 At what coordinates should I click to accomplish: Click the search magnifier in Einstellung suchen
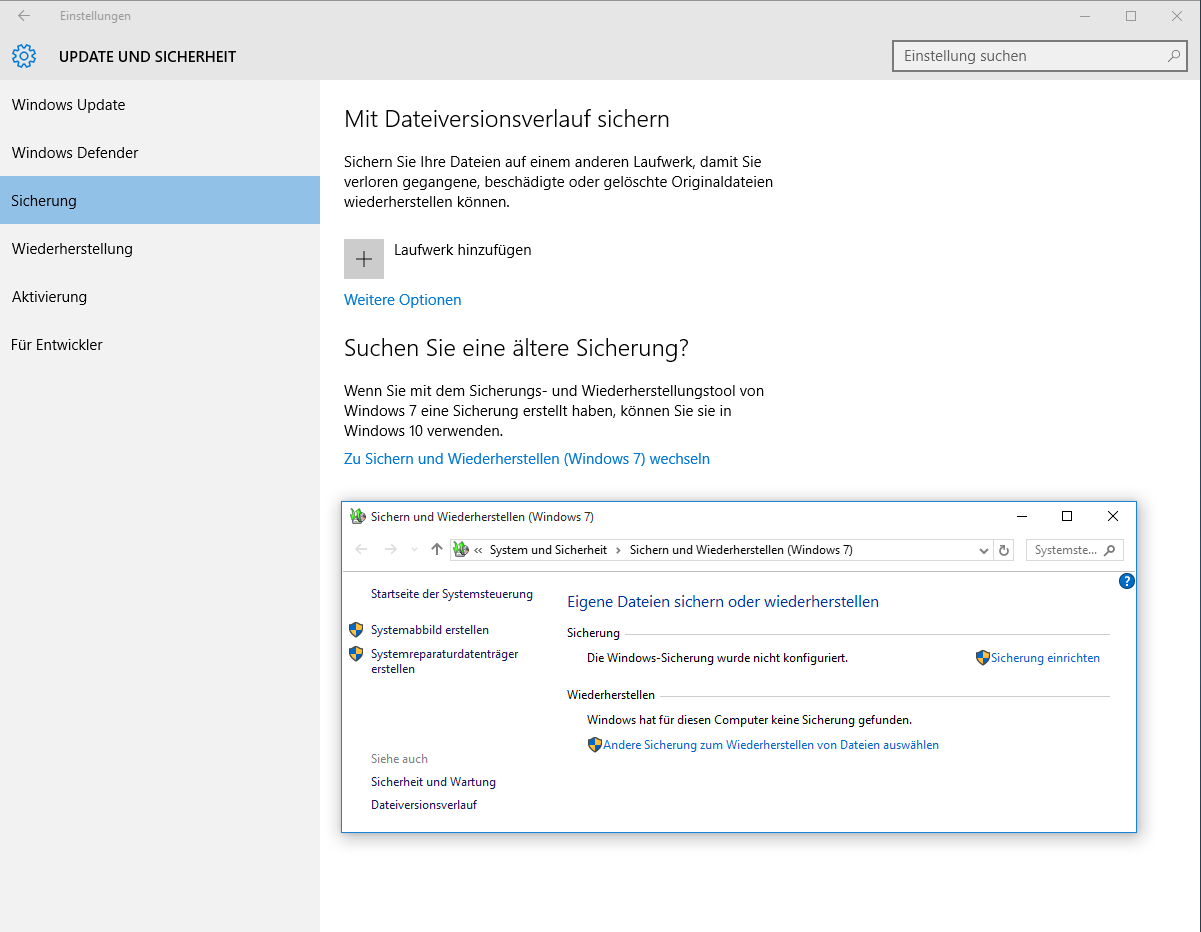1174,56
